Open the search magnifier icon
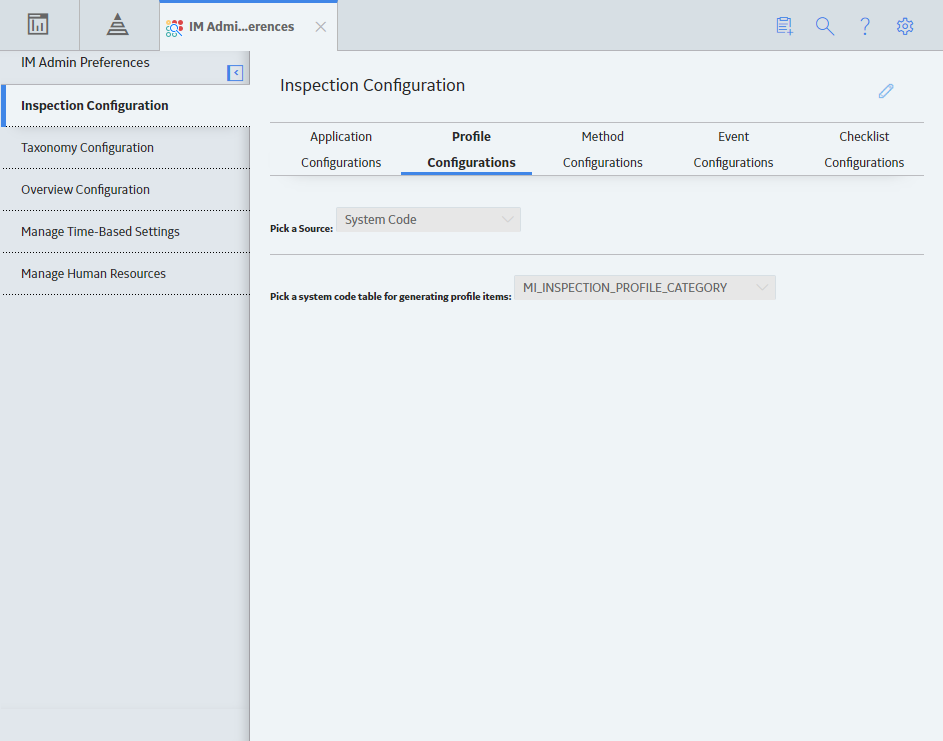The height and width of the screenshot is (741, 943). pos(825,26)
